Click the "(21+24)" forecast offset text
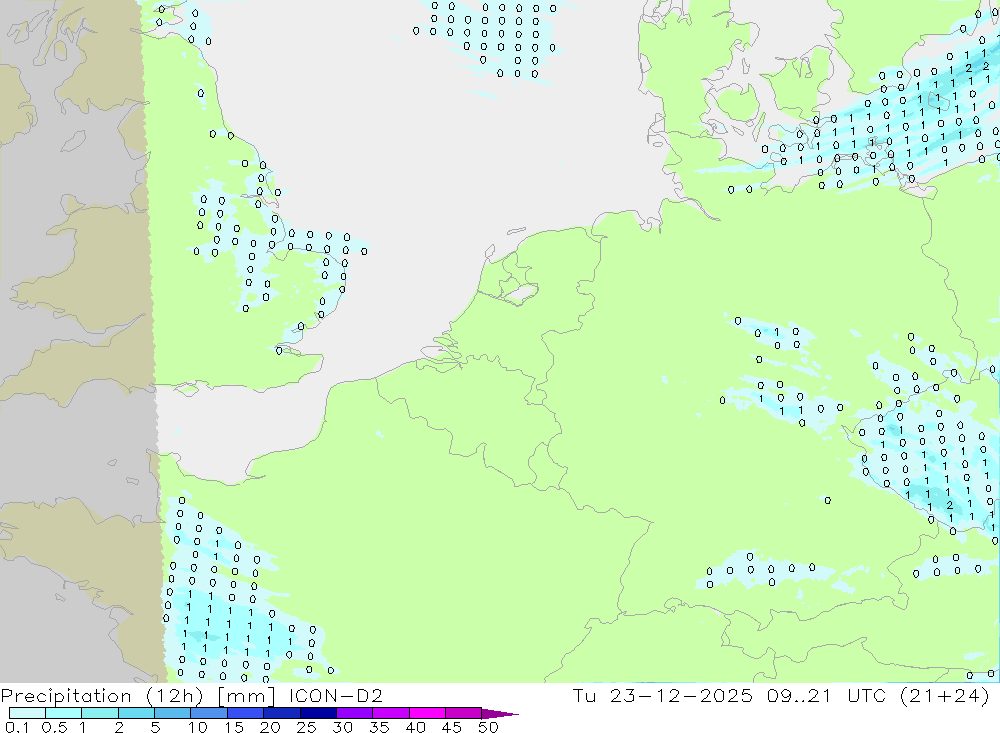Image resolution: width=1000 pixels, height=733 pixels. coord(946,695)
